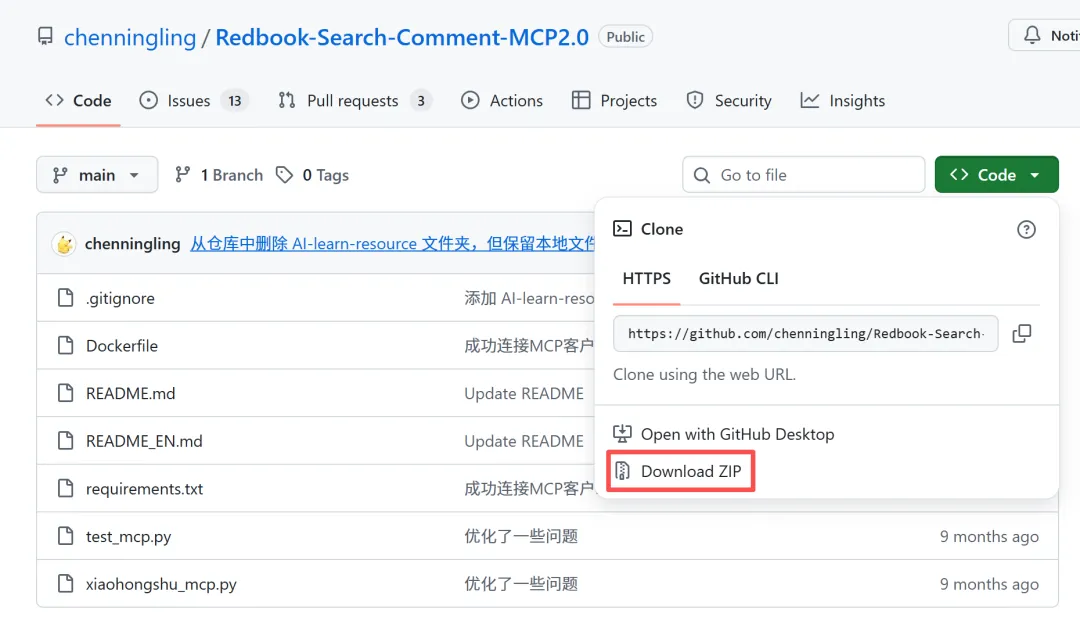
Task: Click the file icon beside Dockerfile
Action: pyautogui.click(x=65, y=345)
